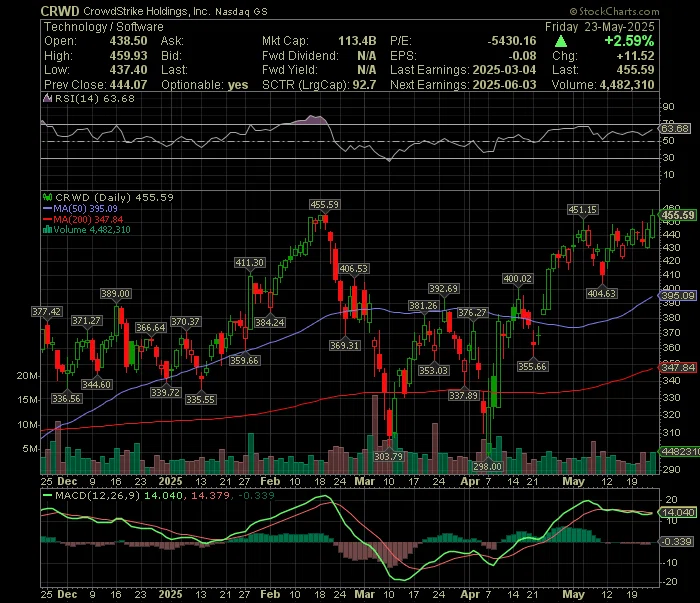Click the 63.68 RSI value axis tag
This screenshot has width=700, height=603.
pyautogui.click(x=675, y=129)
